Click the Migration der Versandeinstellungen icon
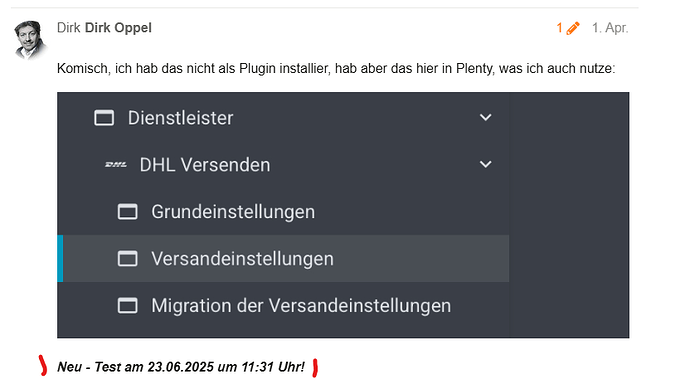690x388 pixels. tap(128, 306)
